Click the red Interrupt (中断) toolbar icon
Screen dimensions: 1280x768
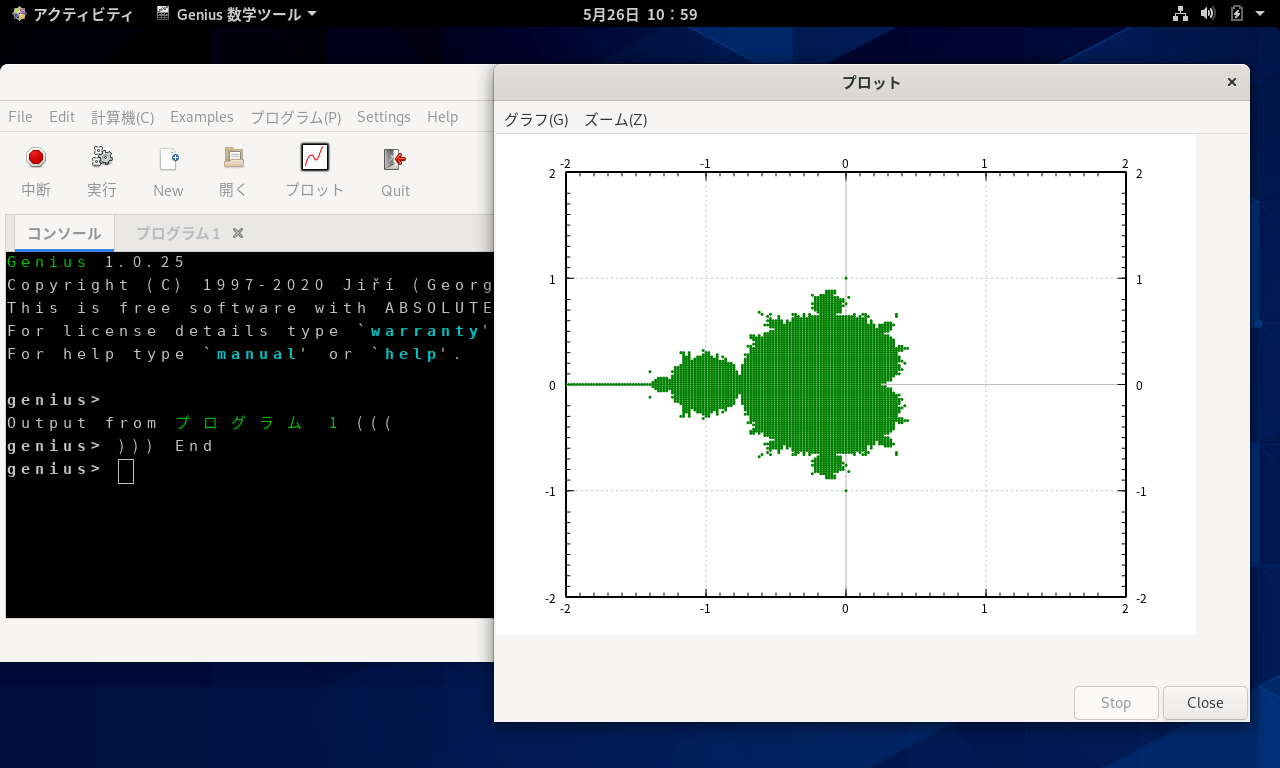36,158
